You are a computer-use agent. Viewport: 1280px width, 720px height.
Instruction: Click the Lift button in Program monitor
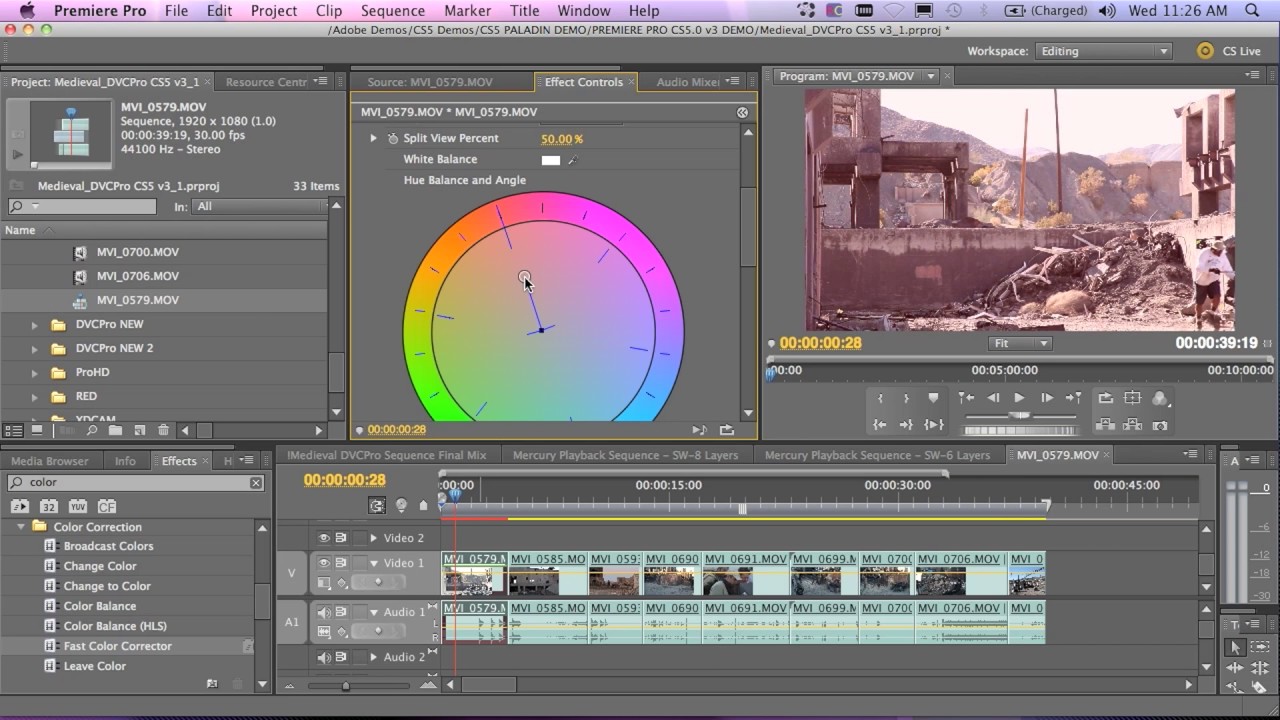coord(1105,425)
